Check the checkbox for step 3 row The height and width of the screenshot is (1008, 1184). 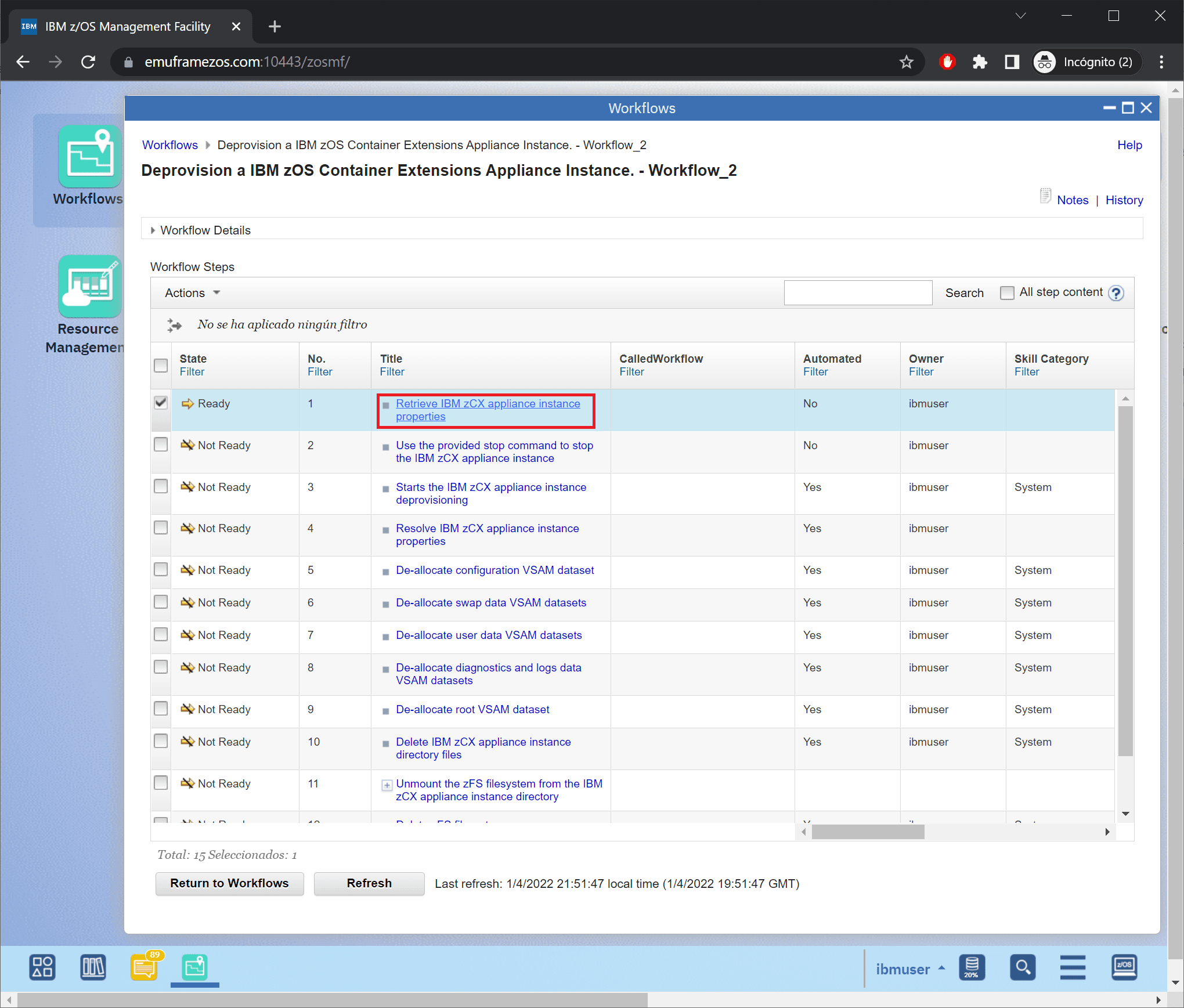click(161, 486)
